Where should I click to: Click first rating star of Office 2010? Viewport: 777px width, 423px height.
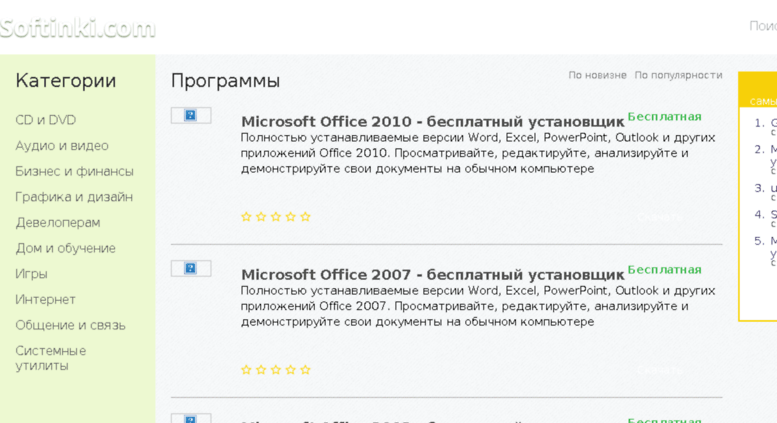[246, 216]
